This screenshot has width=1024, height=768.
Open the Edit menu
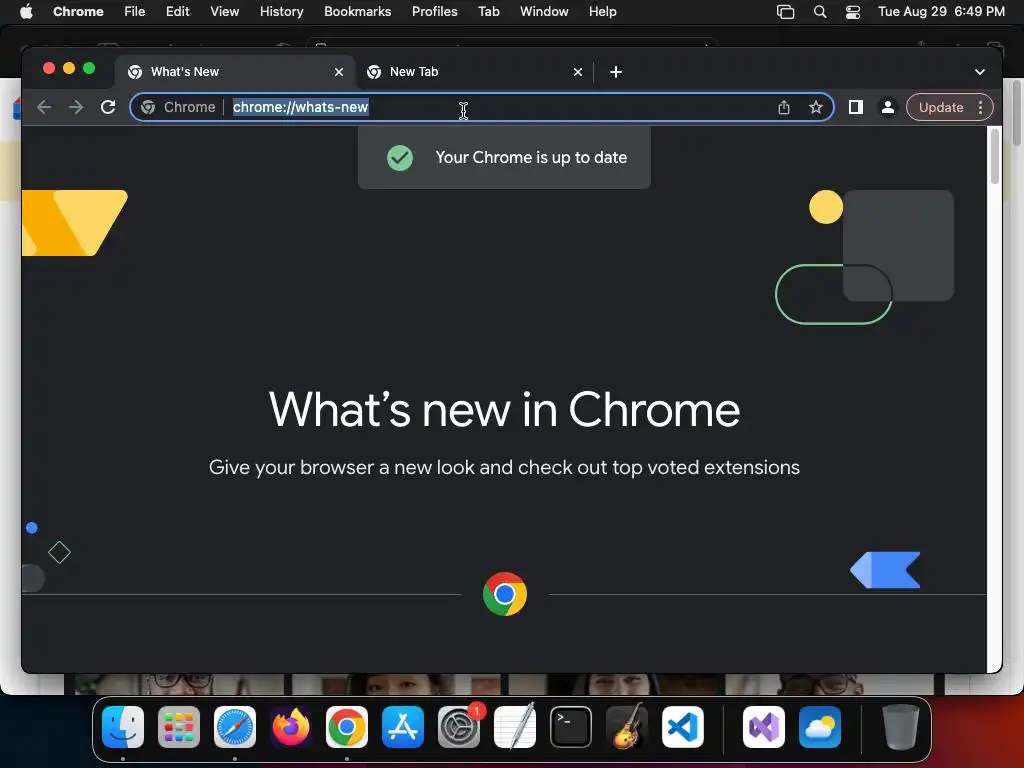178,12
